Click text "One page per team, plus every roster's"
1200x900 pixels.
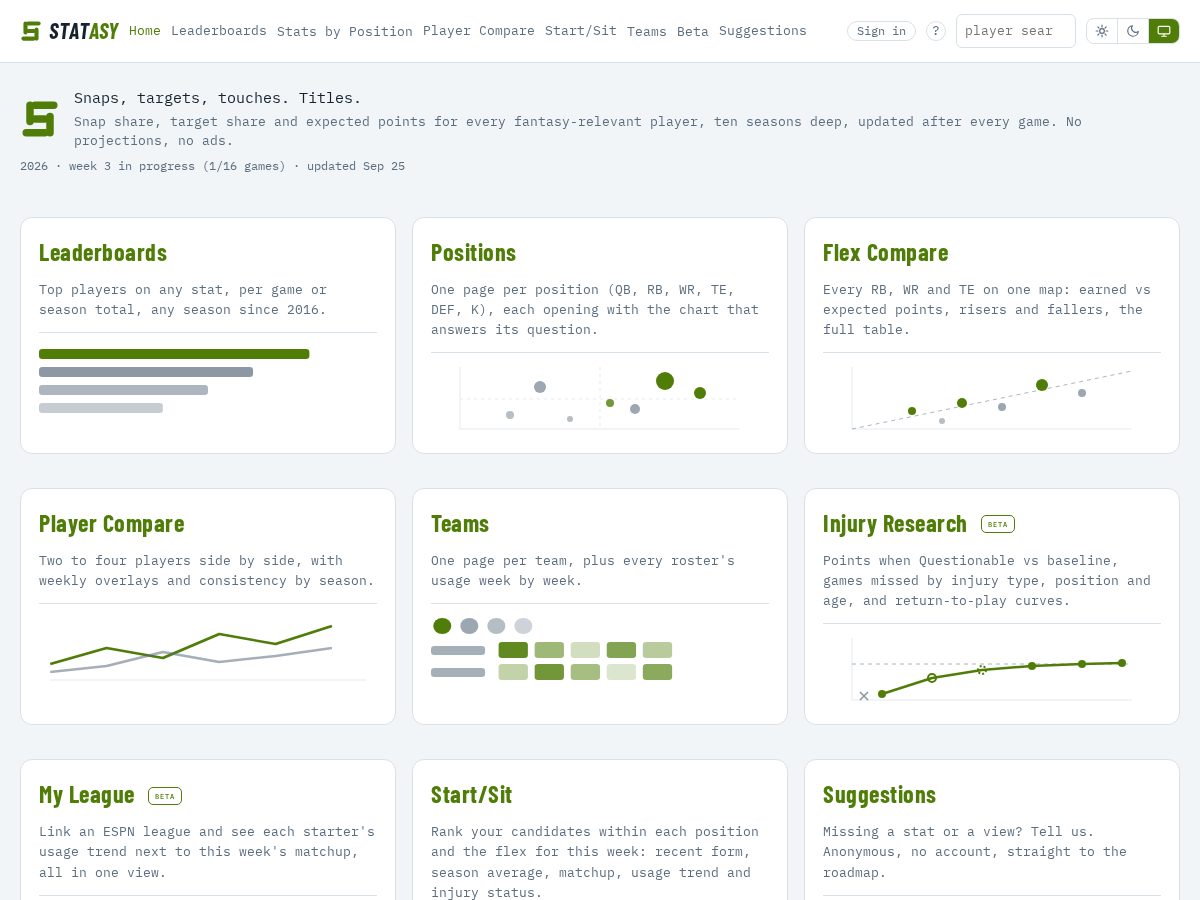click(x=583, y=560)
